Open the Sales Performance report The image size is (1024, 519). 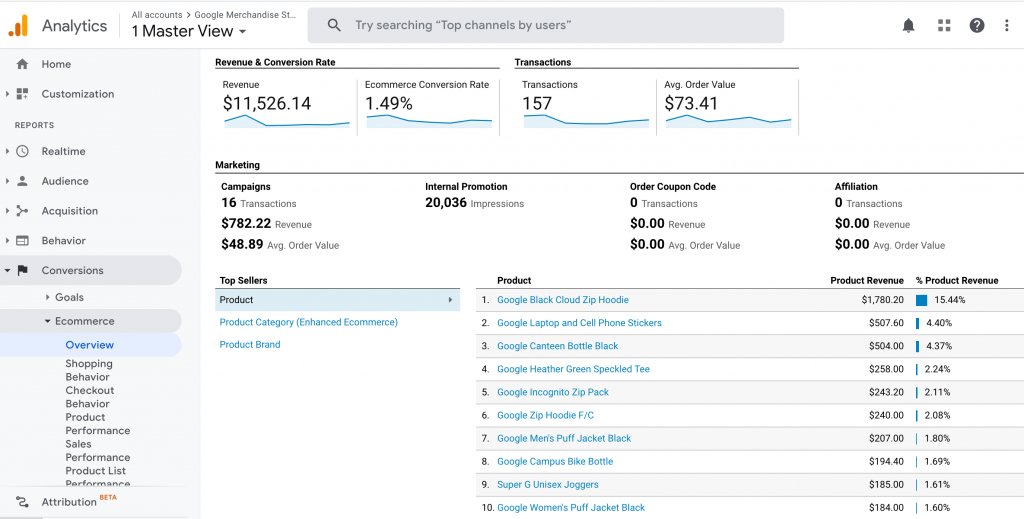(97, 450)
